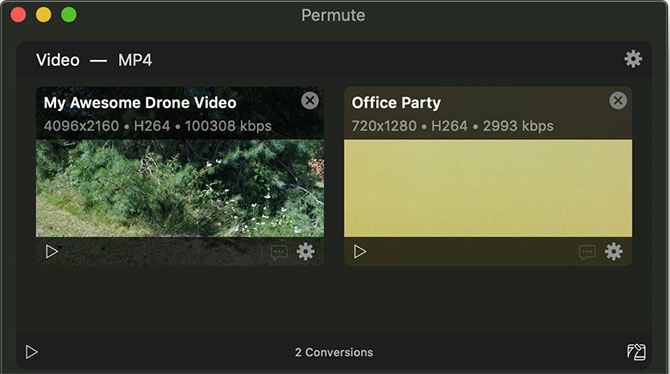Click the green full-screen window button
The width and height of the screenshot is (670, 374).
click(69, 15)
